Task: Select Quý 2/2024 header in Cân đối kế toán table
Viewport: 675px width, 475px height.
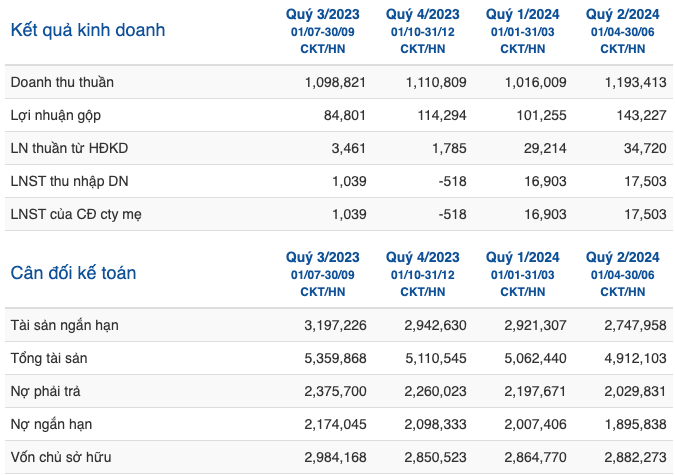Action: coord(622,257)
